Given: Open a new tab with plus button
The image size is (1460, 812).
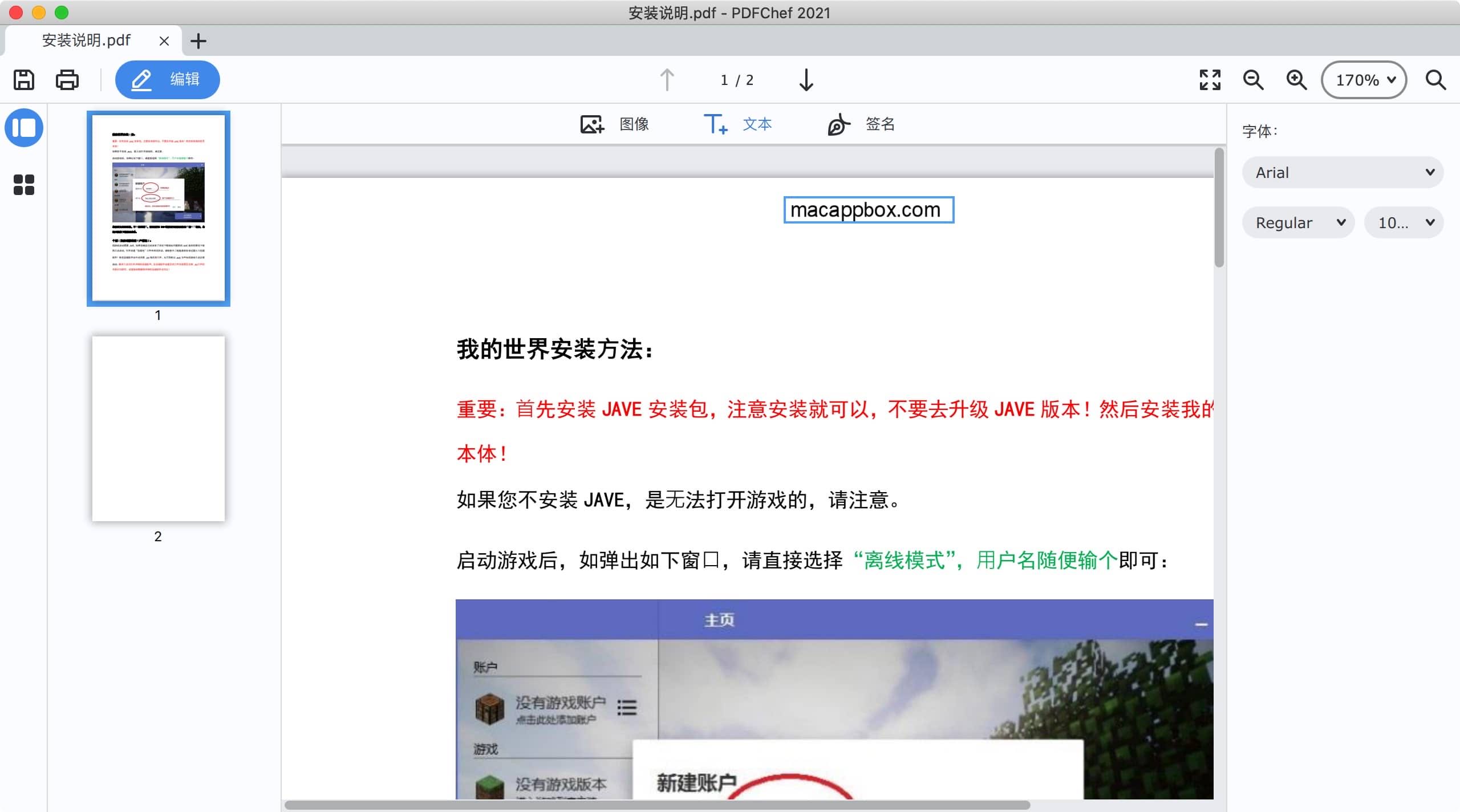Looking at the screenshot, I should click(x=198, y=41).
